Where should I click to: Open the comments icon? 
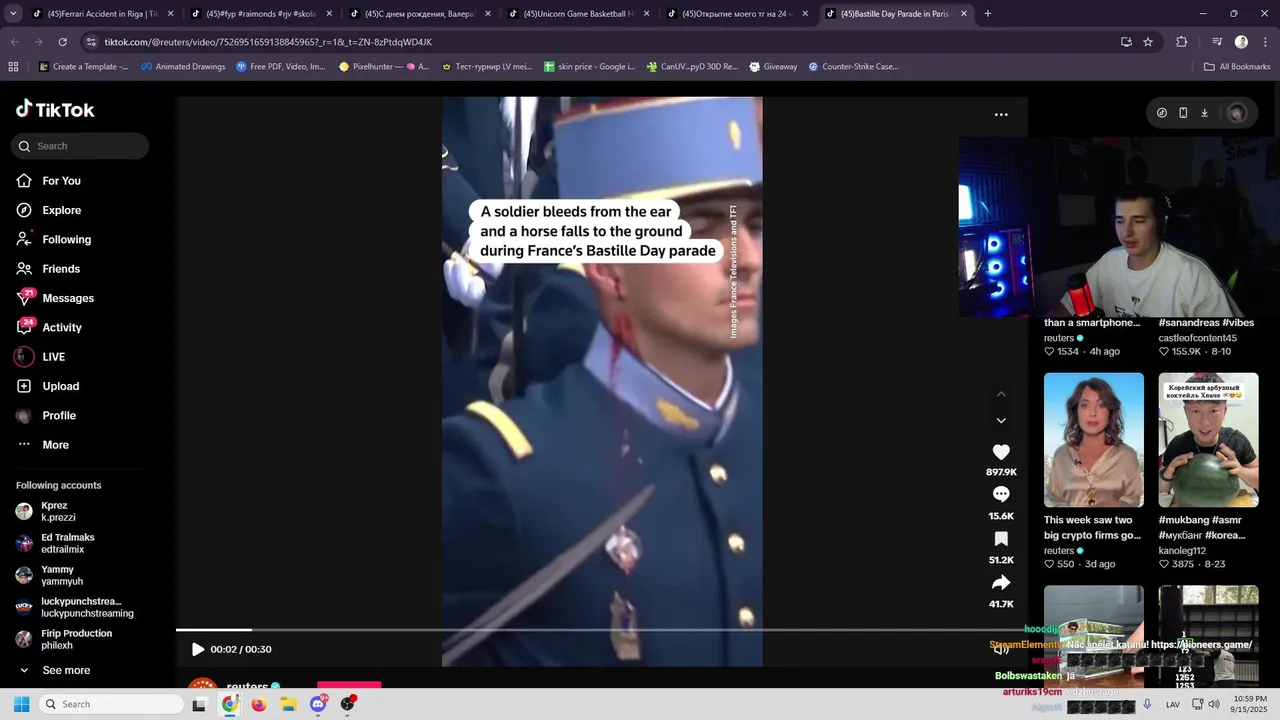tap(1001, 495)
